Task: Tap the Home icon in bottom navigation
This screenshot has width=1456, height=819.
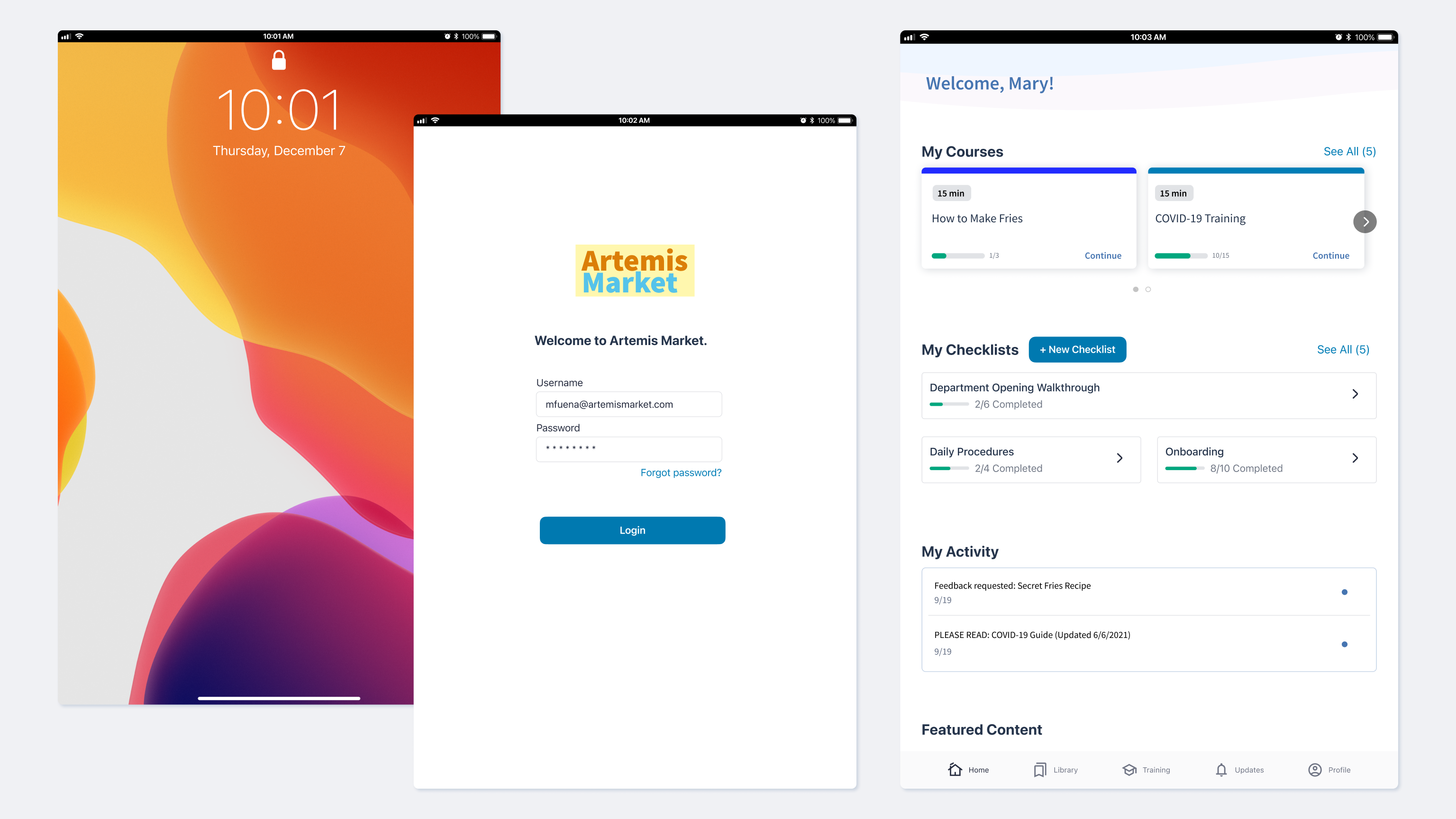Action: 955,769
